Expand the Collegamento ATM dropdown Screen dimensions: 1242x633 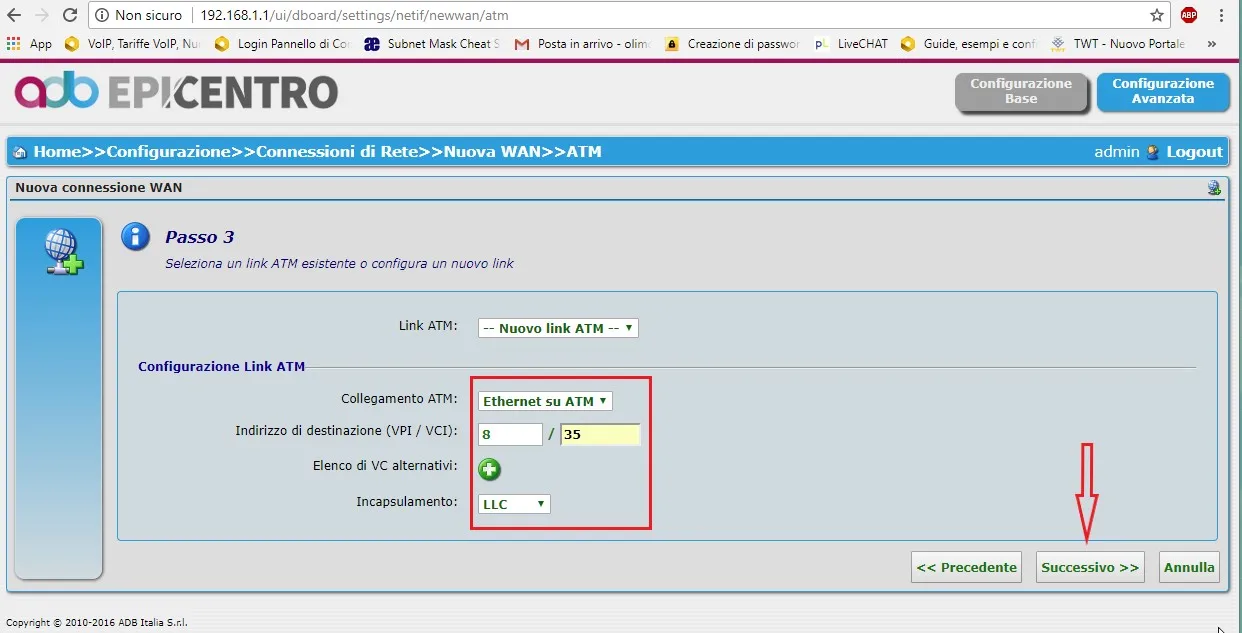pos(545,401)
